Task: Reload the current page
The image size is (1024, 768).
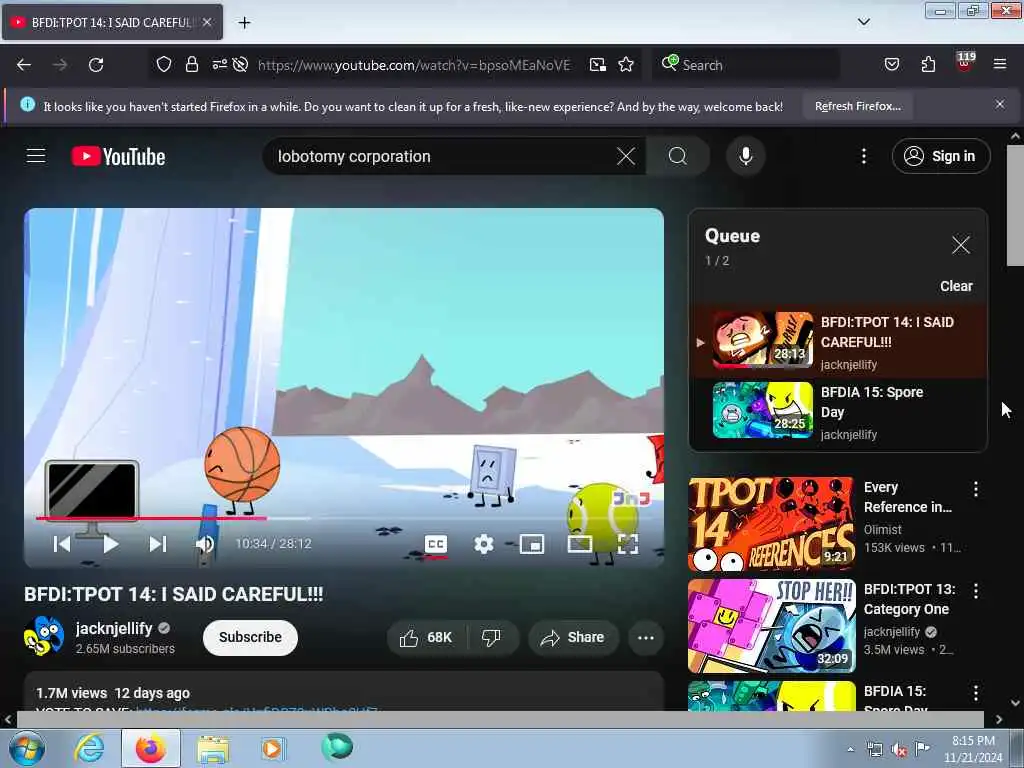Action: 96,65
